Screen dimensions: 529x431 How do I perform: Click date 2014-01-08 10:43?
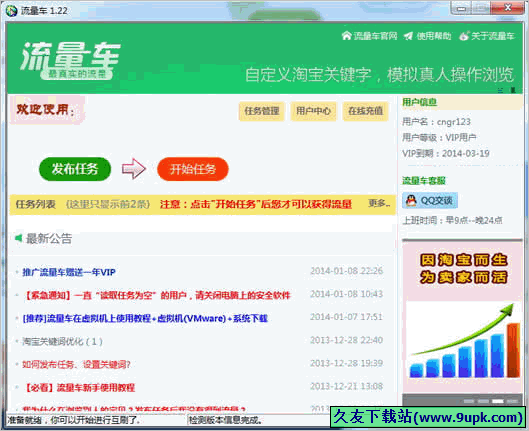coord(346,294)
